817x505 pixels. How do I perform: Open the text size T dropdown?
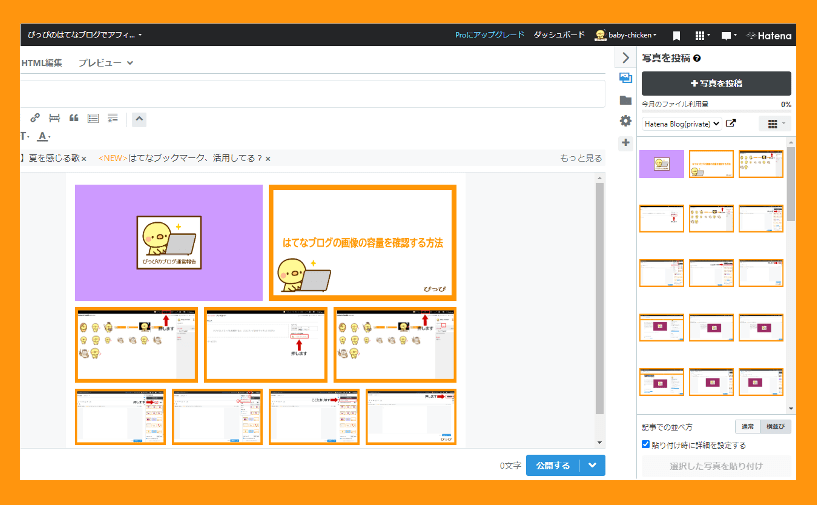tap(24, 137)
